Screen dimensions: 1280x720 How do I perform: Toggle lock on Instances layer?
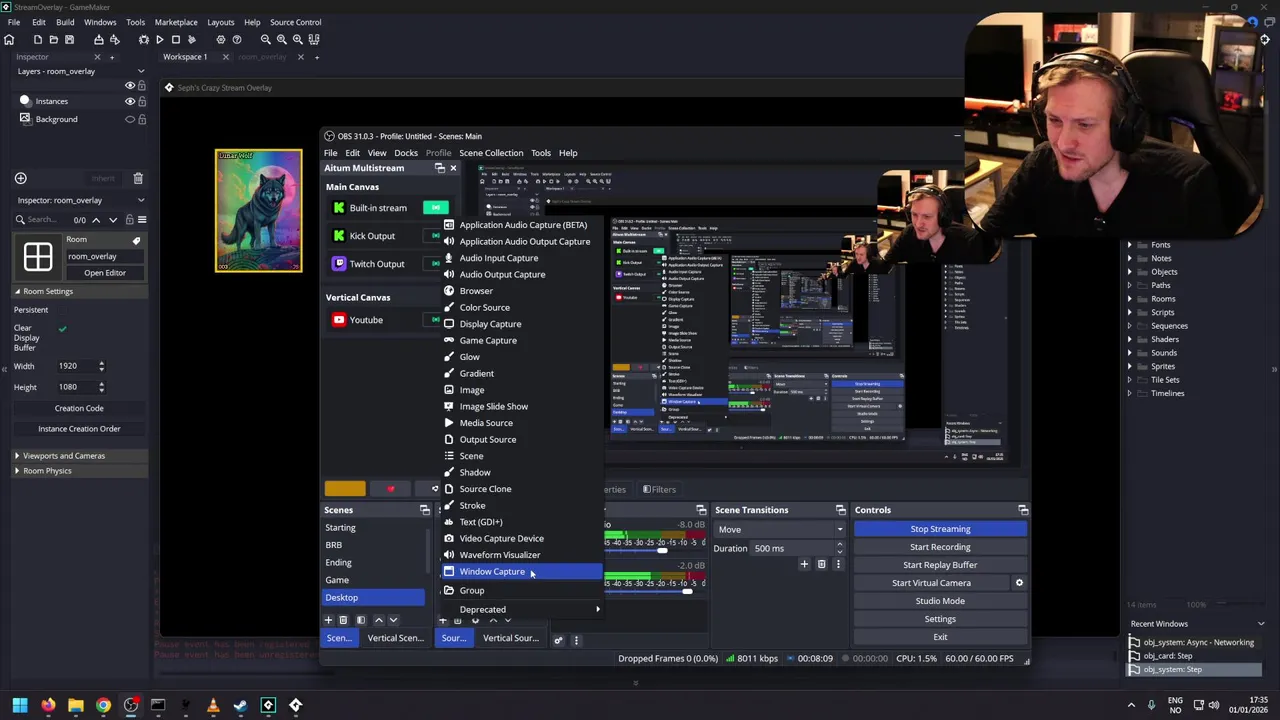142,101
